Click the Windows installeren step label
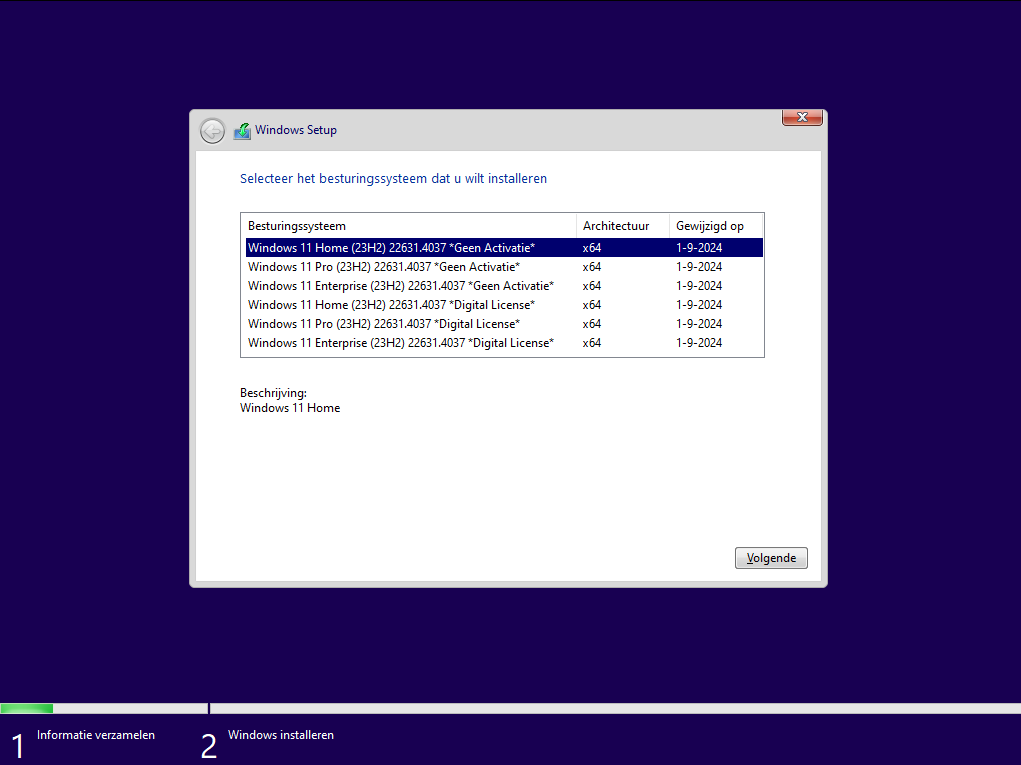Viewport: 1021px width, 765px height. pos(281,735)
